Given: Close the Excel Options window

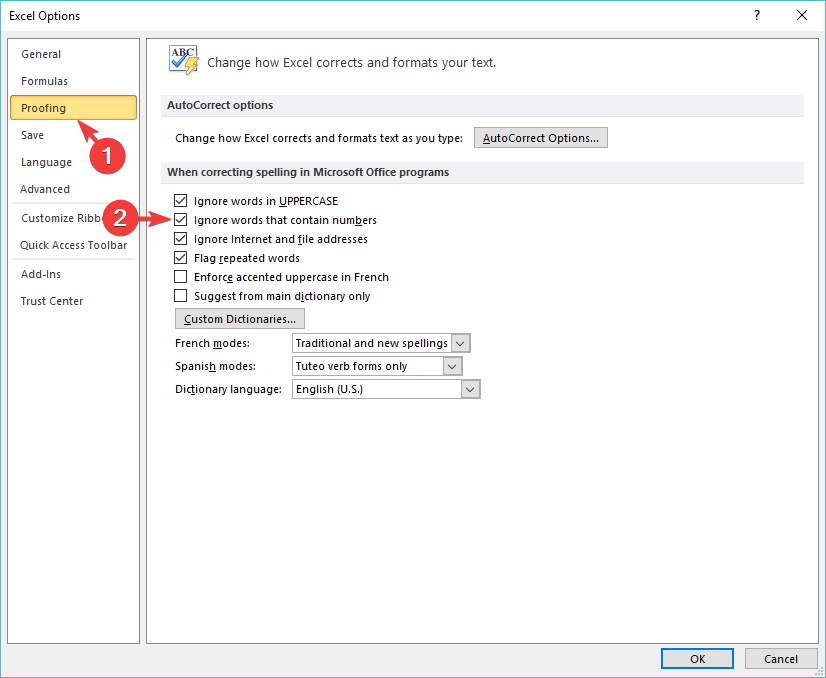Looking at the screenshot, I should click(x=802, y=15).
